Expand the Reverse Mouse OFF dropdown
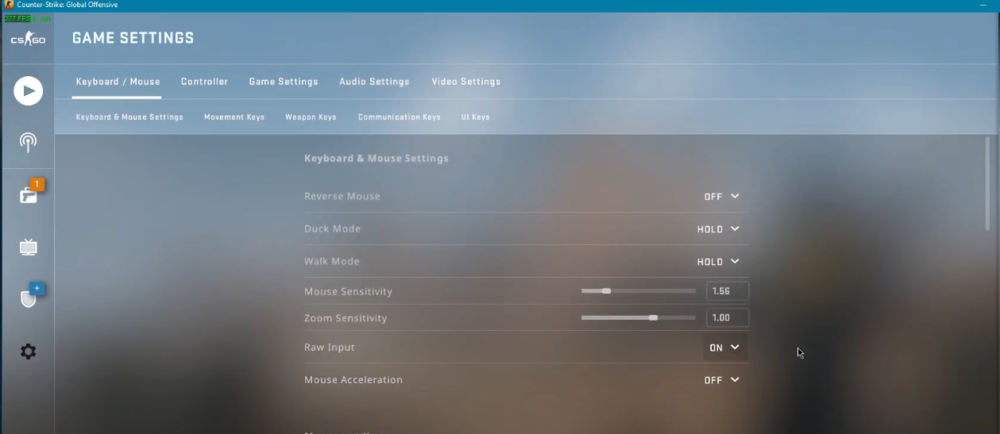 [721, 197]
